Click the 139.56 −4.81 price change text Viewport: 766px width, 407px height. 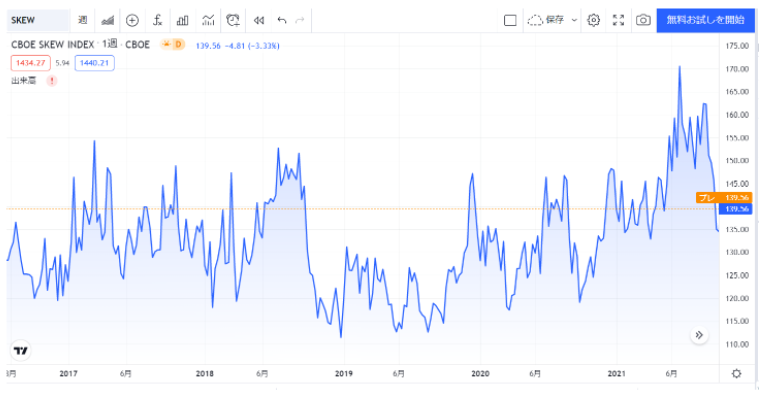pos(237,46)
